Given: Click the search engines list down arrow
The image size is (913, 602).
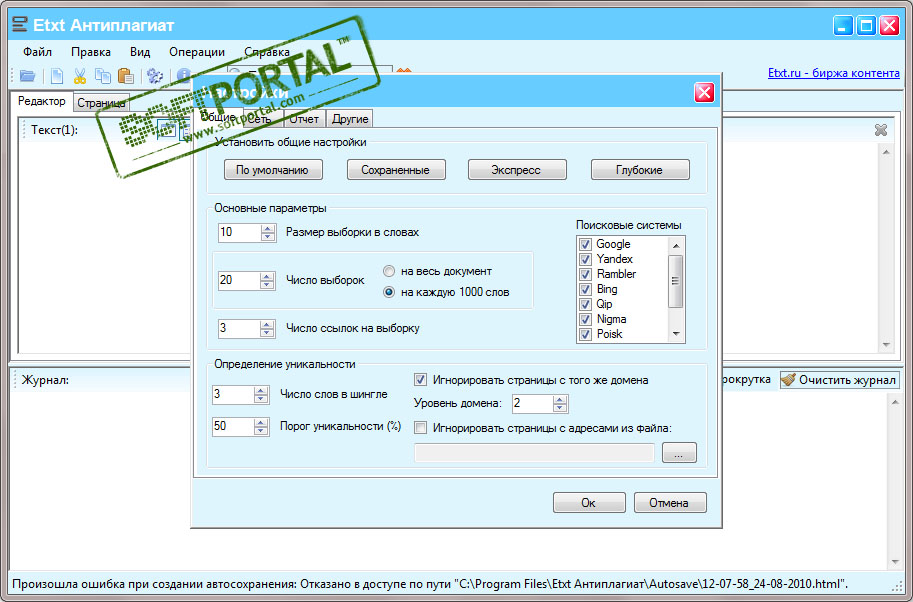Looking at the screenshot, I should (675, 334).
